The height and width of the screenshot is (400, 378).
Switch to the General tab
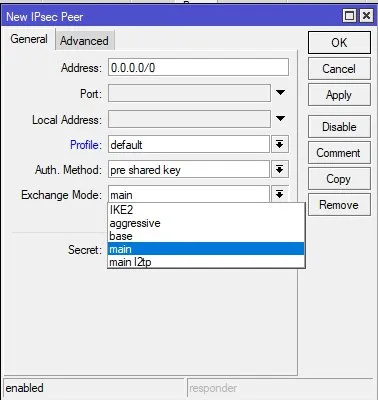(29, 39)
